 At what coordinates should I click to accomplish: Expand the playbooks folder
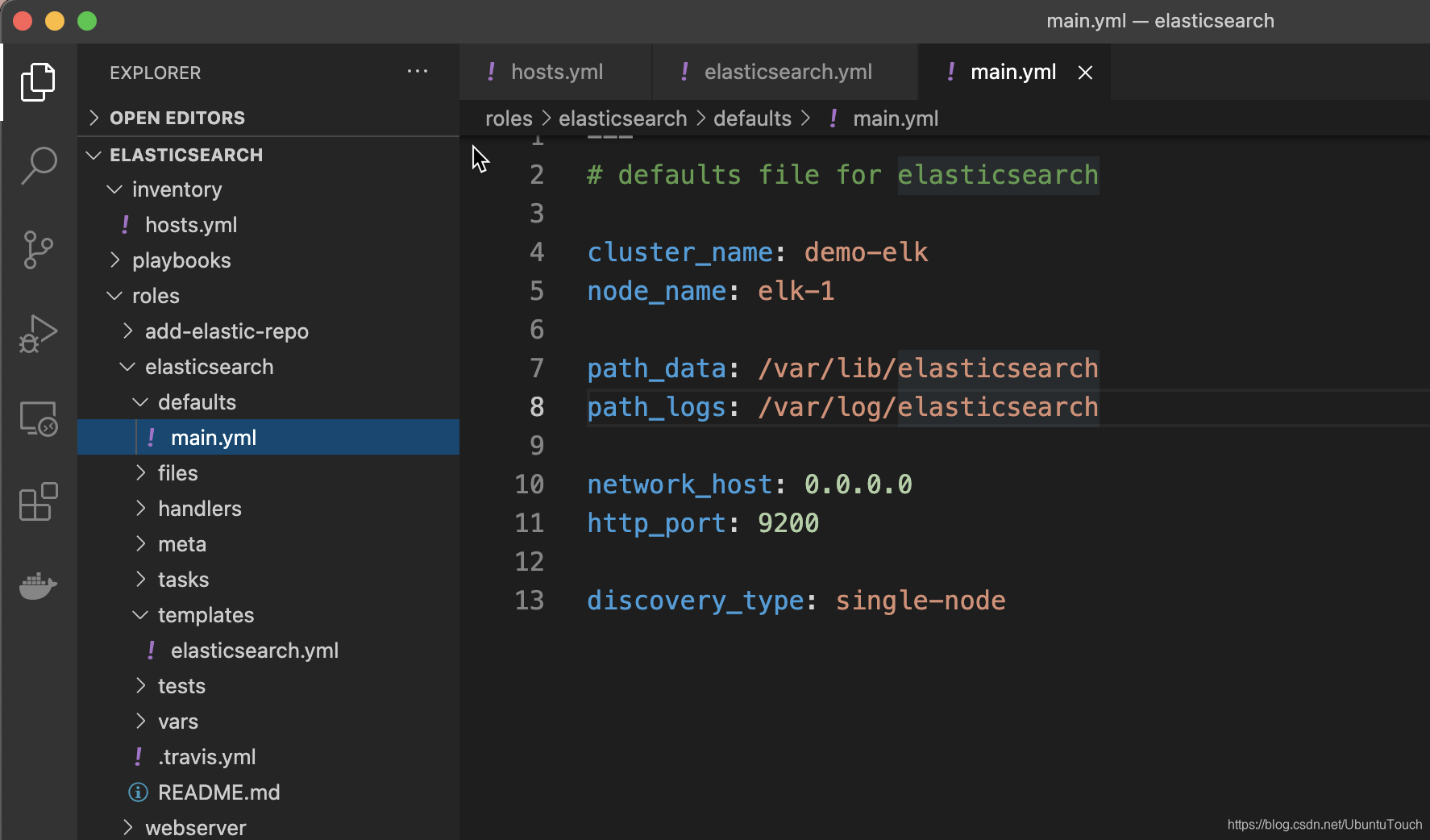114,260
